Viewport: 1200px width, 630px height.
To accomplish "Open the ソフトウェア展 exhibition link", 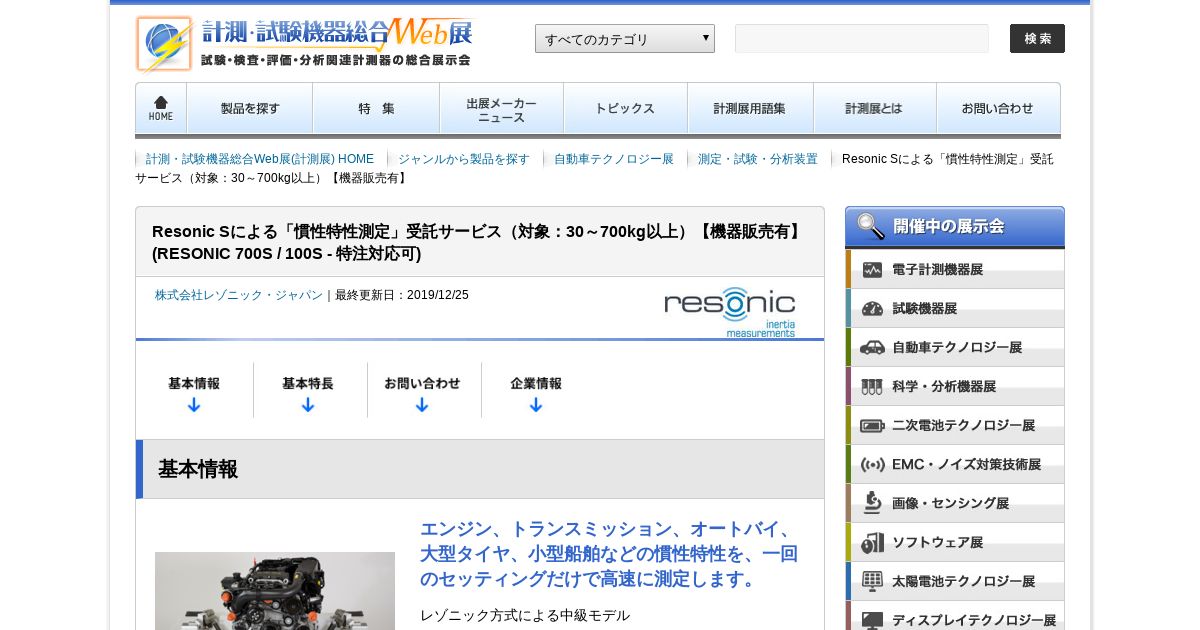I will tap(955, 542).
